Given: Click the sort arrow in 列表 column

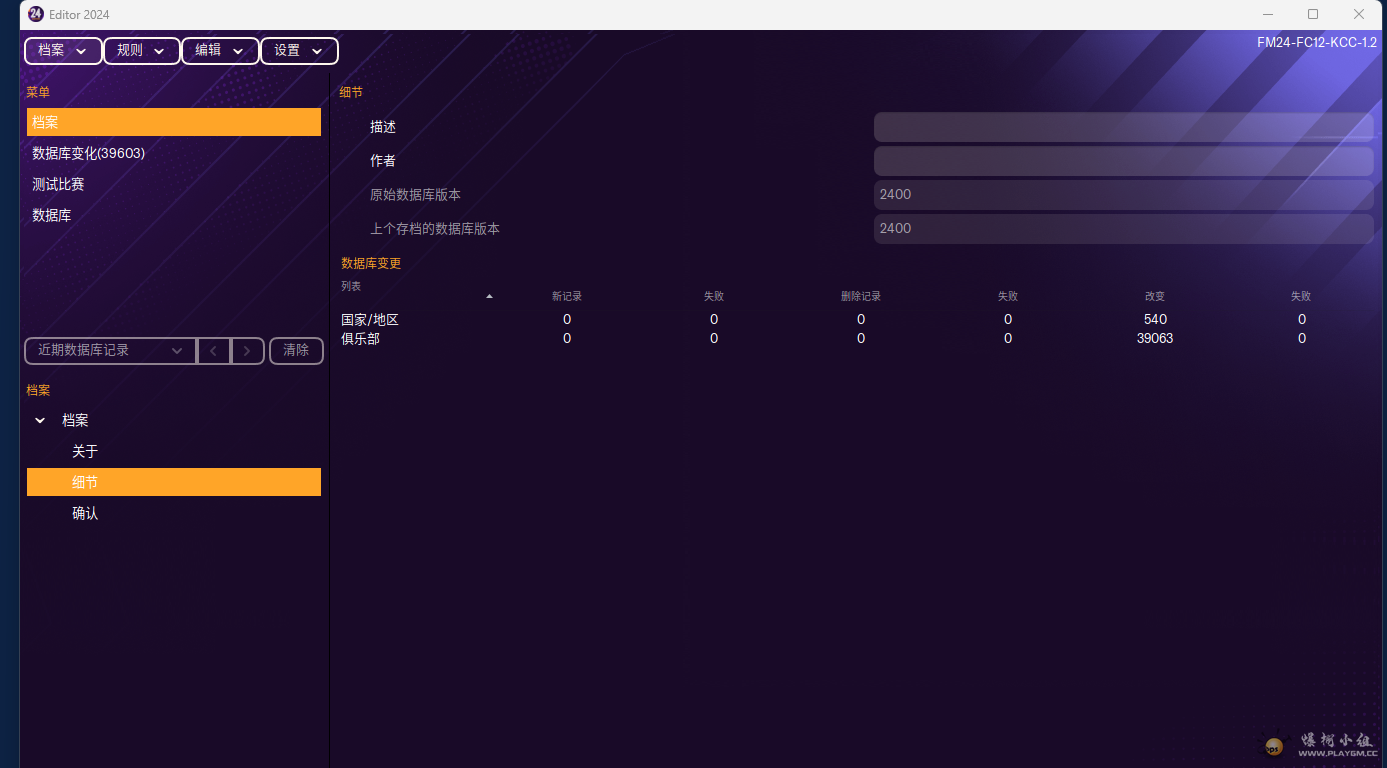Looking at the screenshot, I should click(489, 296).
